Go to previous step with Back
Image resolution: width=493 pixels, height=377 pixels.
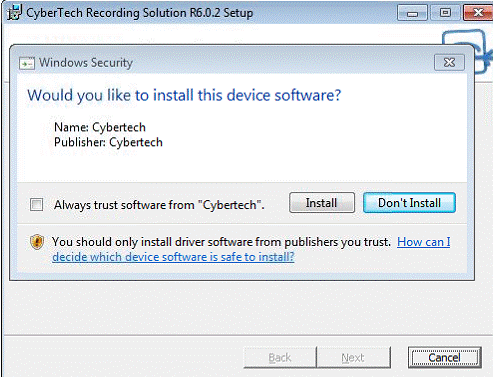coord(280,357)
